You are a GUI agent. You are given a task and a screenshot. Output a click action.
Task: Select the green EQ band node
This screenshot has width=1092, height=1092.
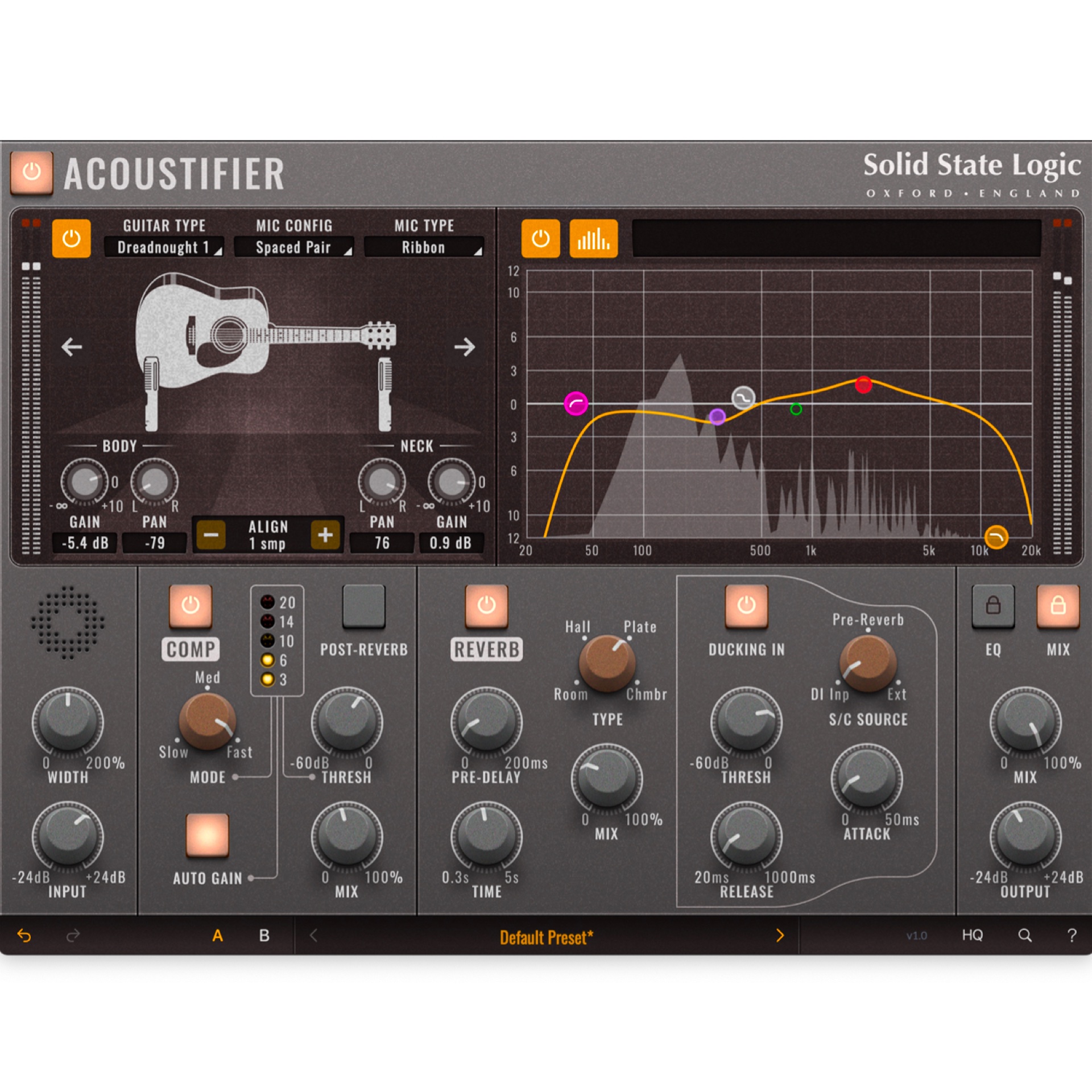coord(796,409)
